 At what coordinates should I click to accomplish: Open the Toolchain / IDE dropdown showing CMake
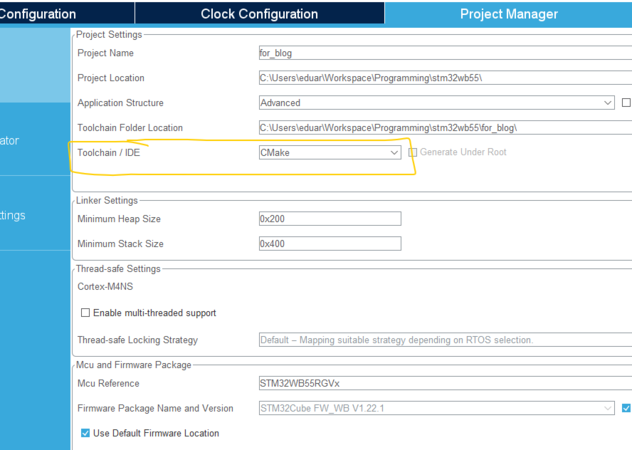click(330, 152)
